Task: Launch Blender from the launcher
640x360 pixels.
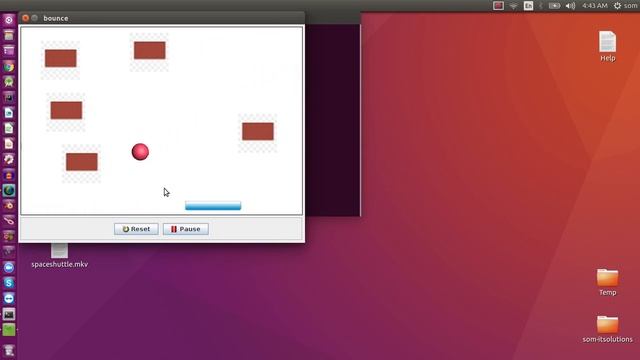Action: 9,206
